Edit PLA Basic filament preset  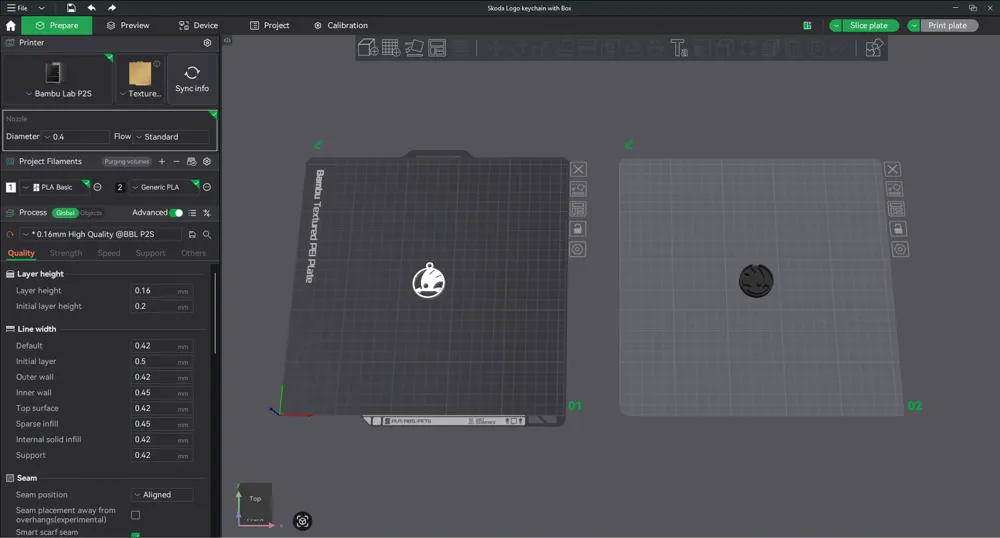point(97,187)
